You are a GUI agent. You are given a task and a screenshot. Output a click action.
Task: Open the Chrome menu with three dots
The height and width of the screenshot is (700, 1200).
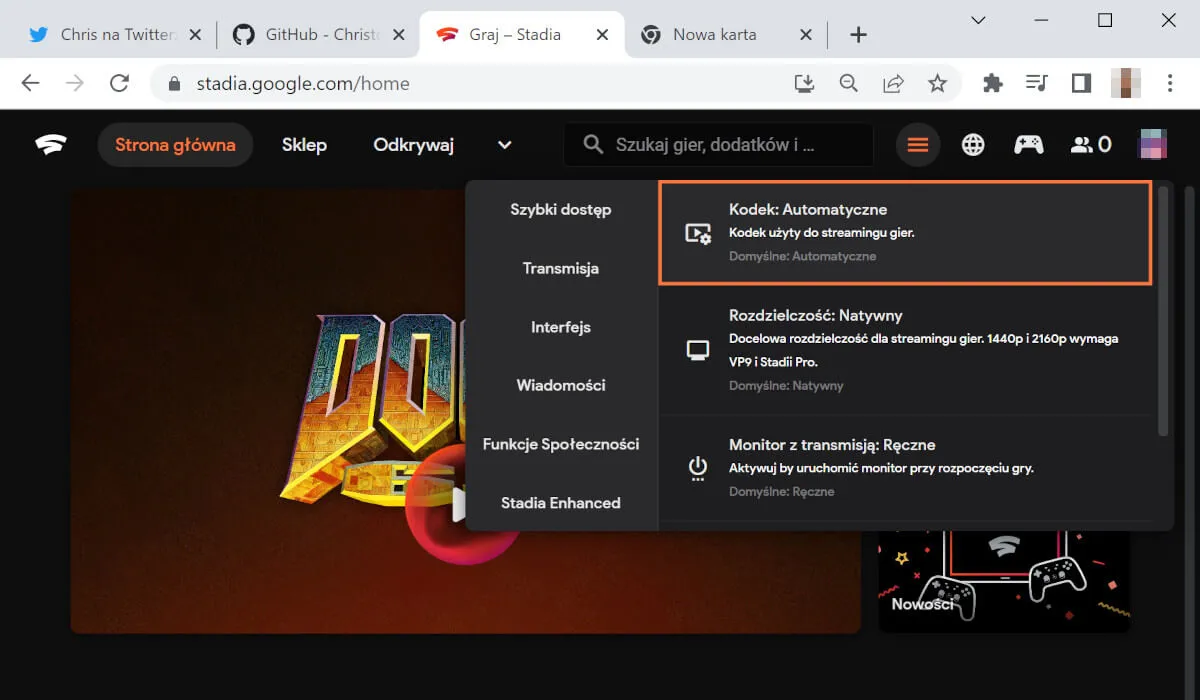[1169, 84]
